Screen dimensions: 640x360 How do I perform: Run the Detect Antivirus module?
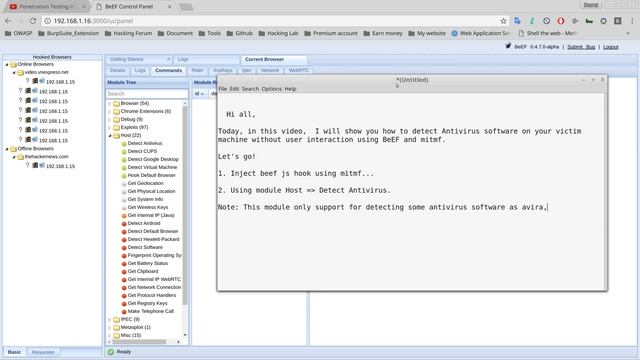pyautogui.click(x=145, y=143)
